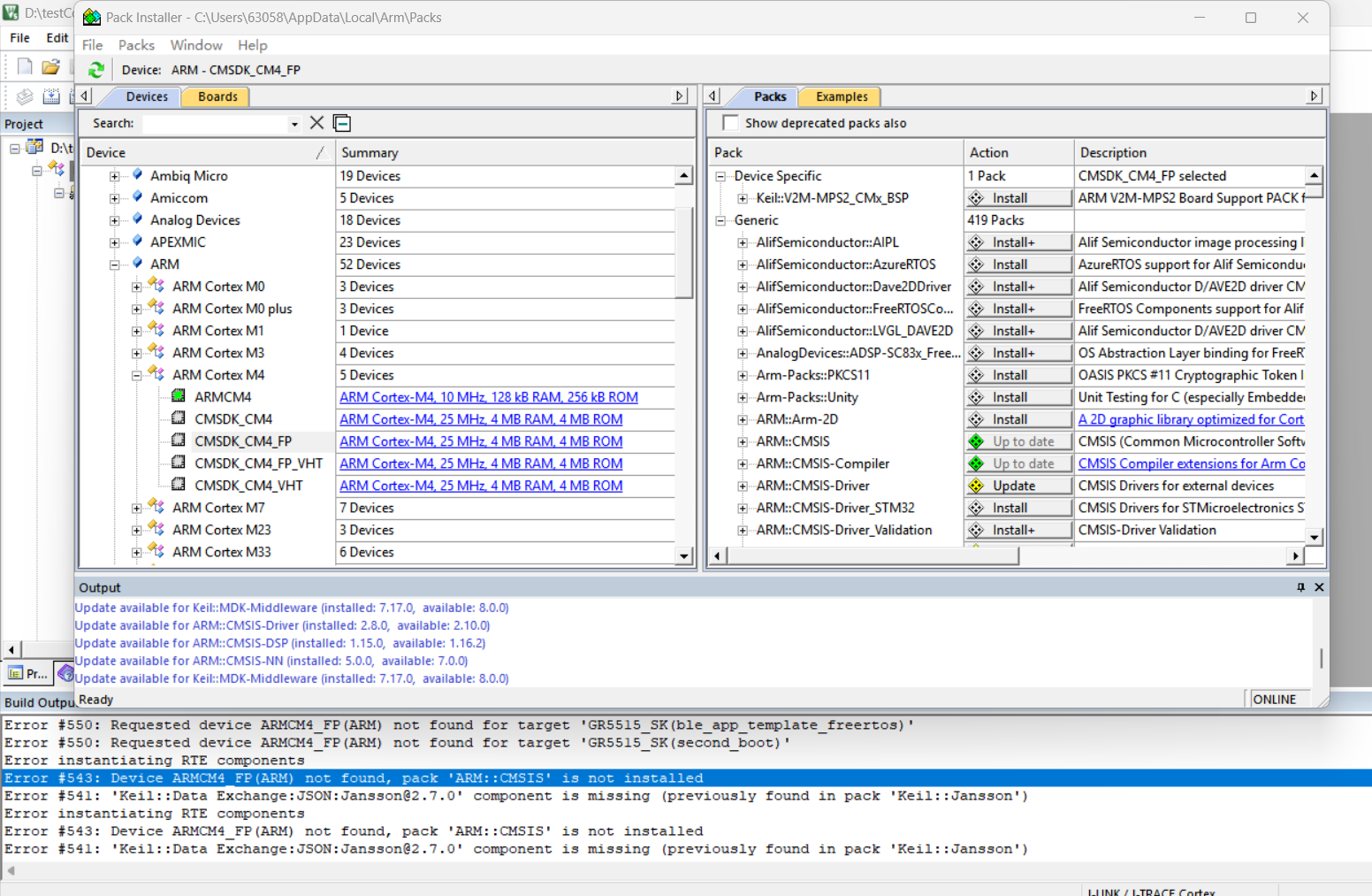Refresh the pack list with green arrows icon
The image size is (1372, 896).
pos(96,70)
